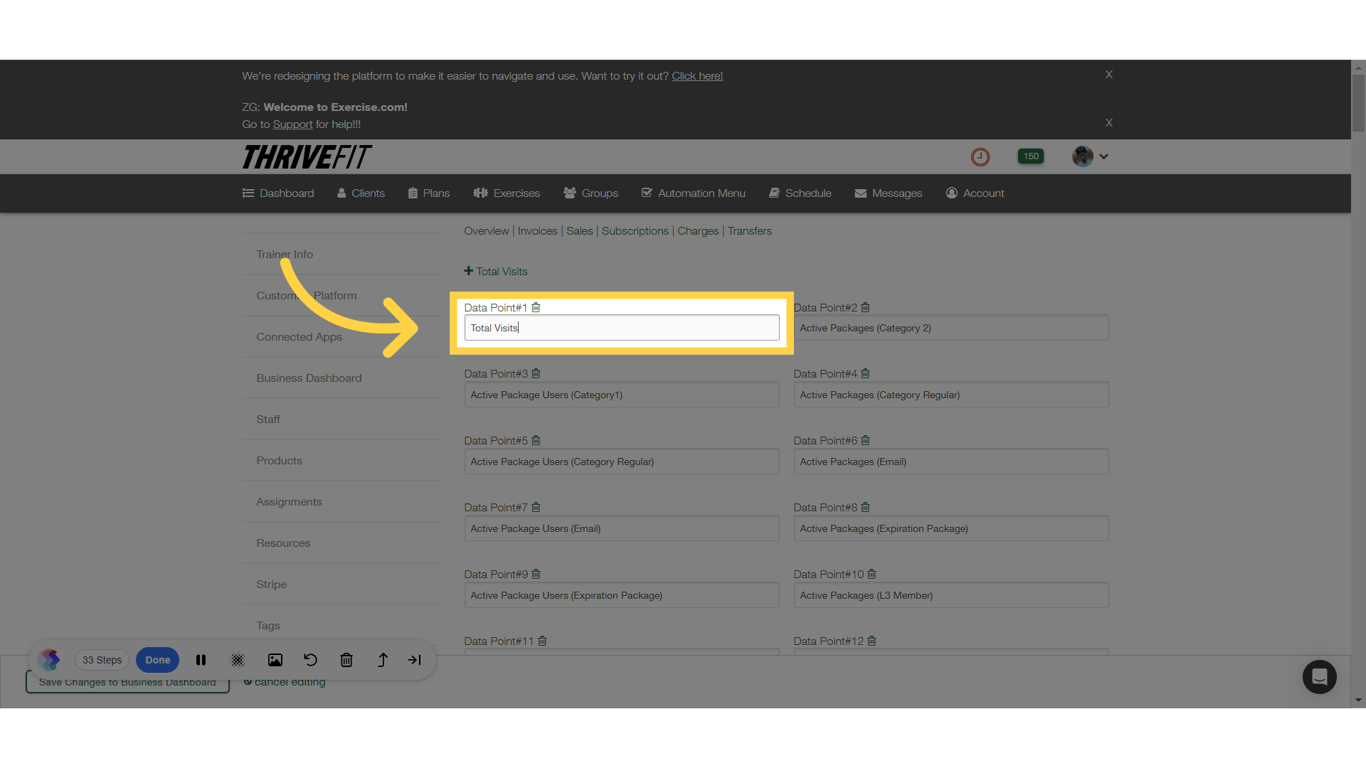Viewport: 1366px width, 768px height.
Task: Expand the profile dropdown chevron
Action: tap(1104, 157)
